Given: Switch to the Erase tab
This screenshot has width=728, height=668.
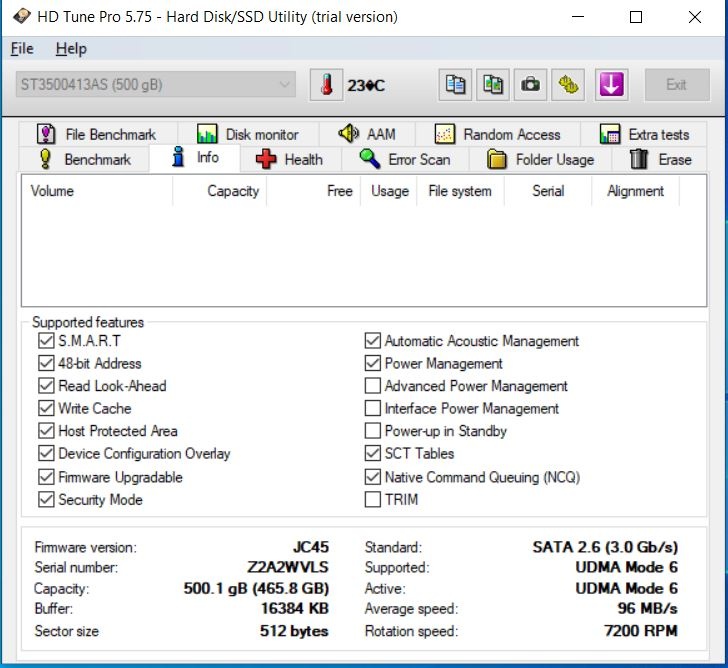Looking at the screenshot, I should tap(660, 159).
